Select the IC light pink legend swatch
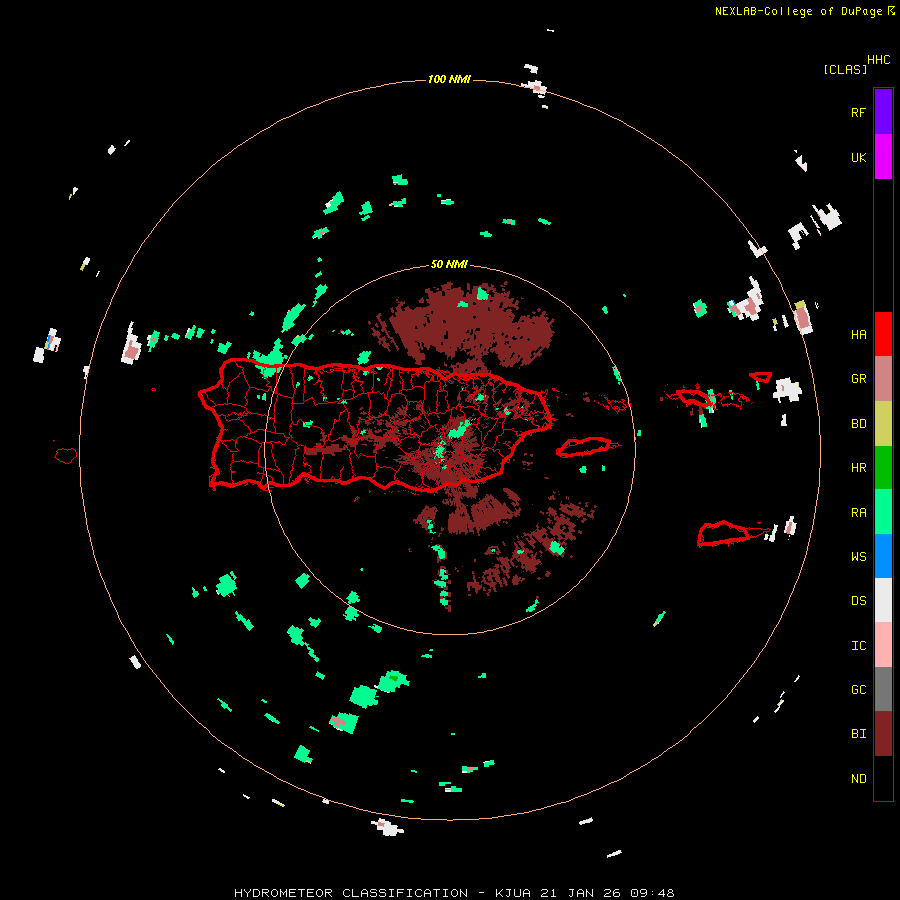This screenshot has width=900, height=900. 883,645
